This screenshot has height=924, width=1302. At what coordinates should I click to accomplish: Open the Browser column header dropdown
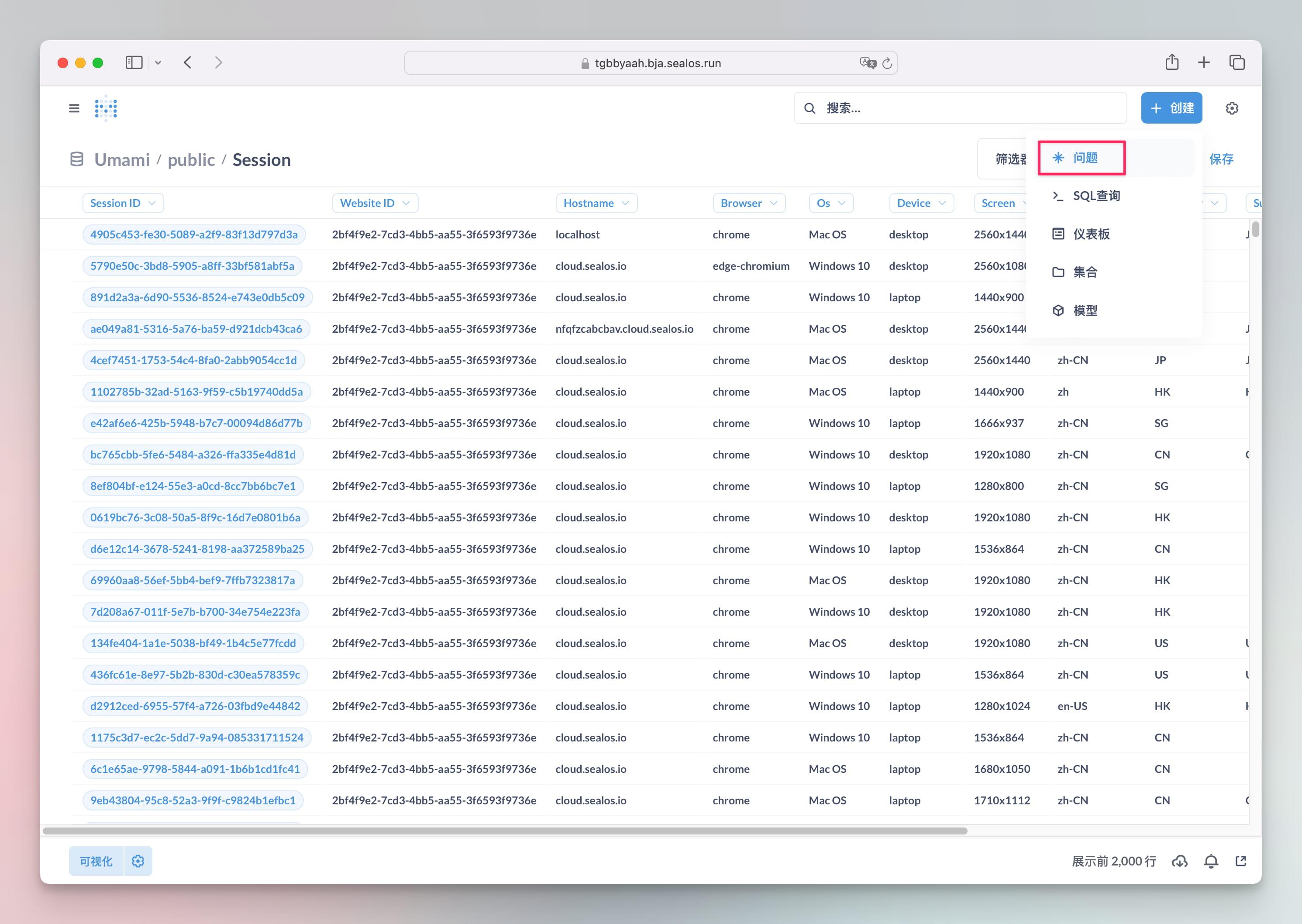click(748, 203)
